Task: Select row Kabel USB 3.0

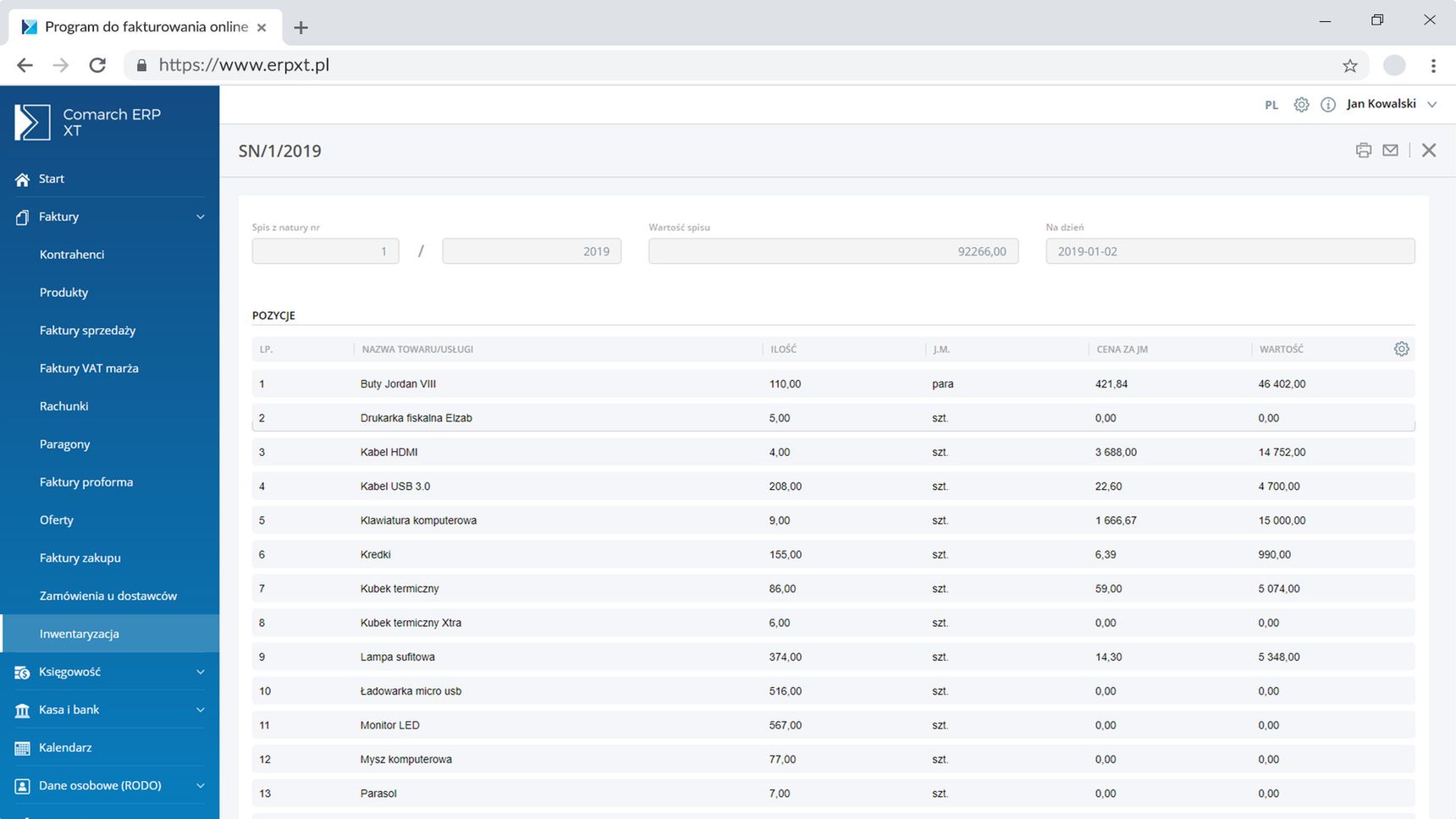Action: pyautogui.click(x=833, y=486)
